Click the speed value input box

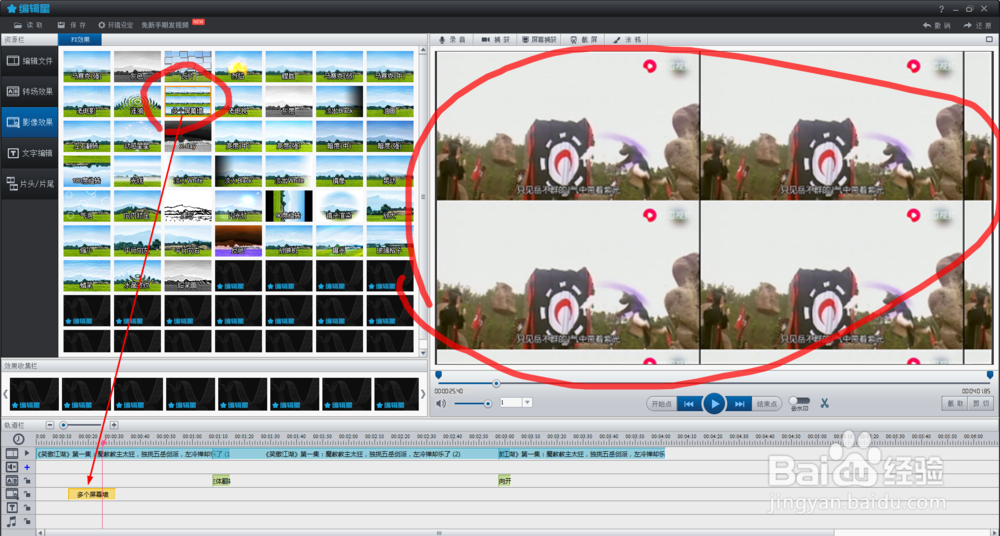point(511,403)
